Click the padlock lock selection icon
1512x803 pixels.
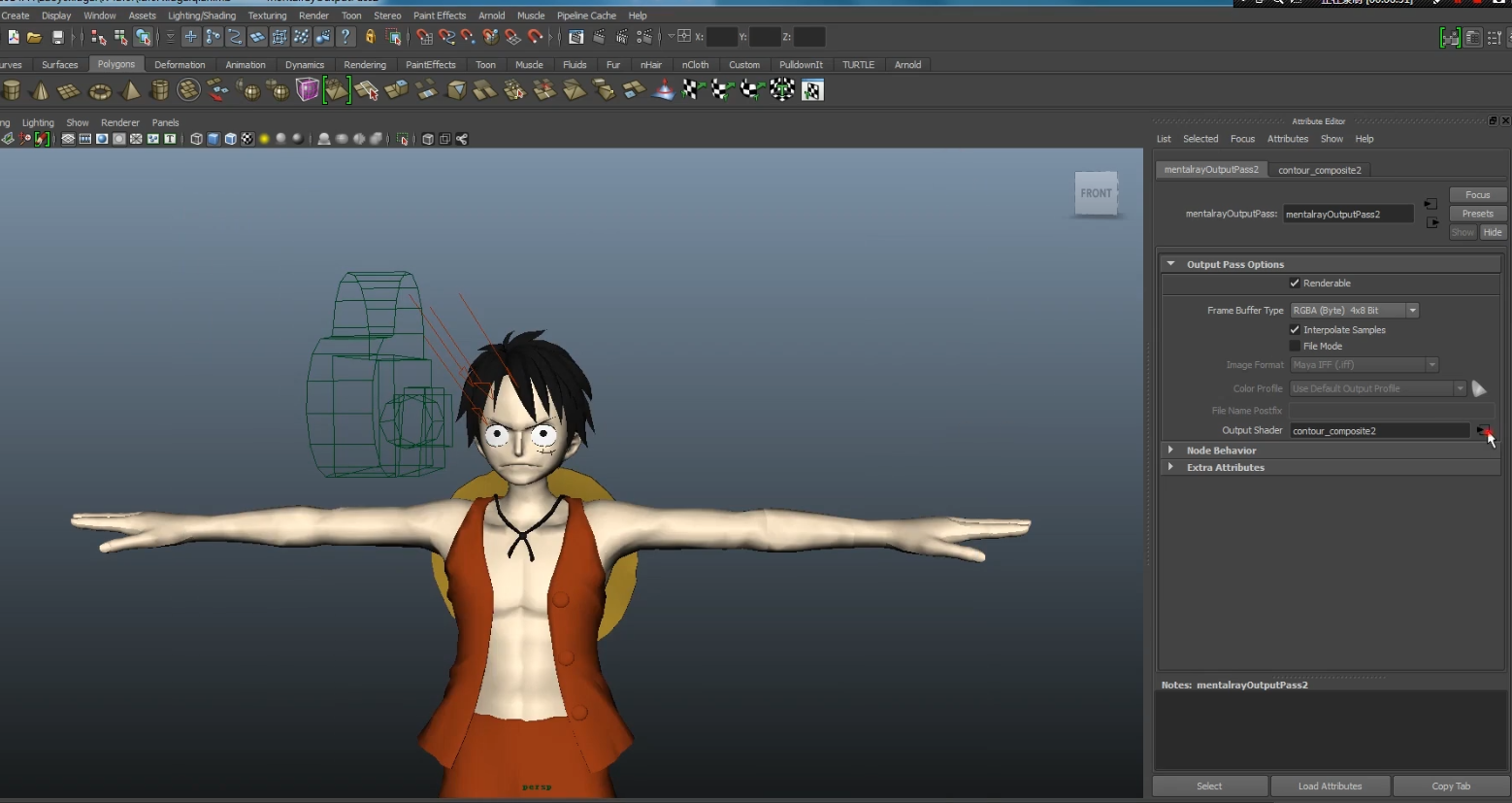coord(370,37)
